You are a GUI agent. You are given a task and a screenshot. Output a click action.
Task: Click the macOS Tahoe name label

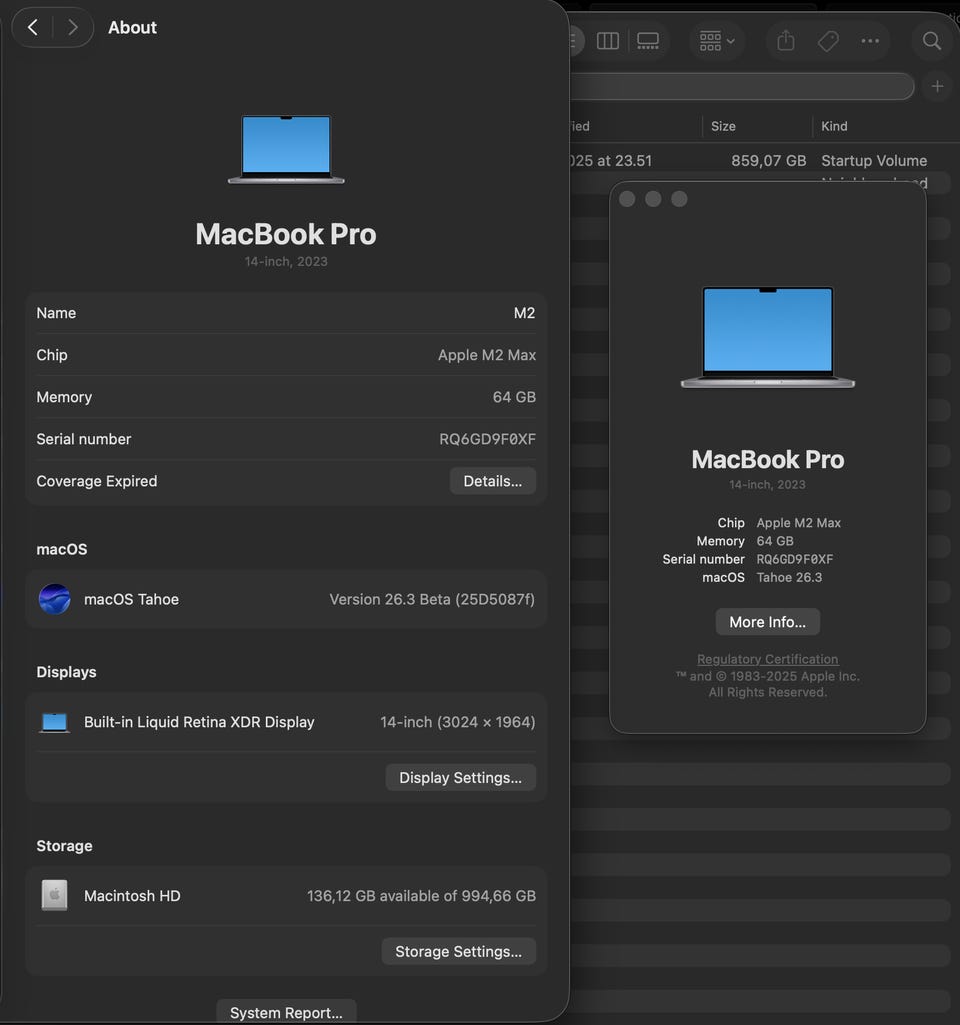coord(131,599)
